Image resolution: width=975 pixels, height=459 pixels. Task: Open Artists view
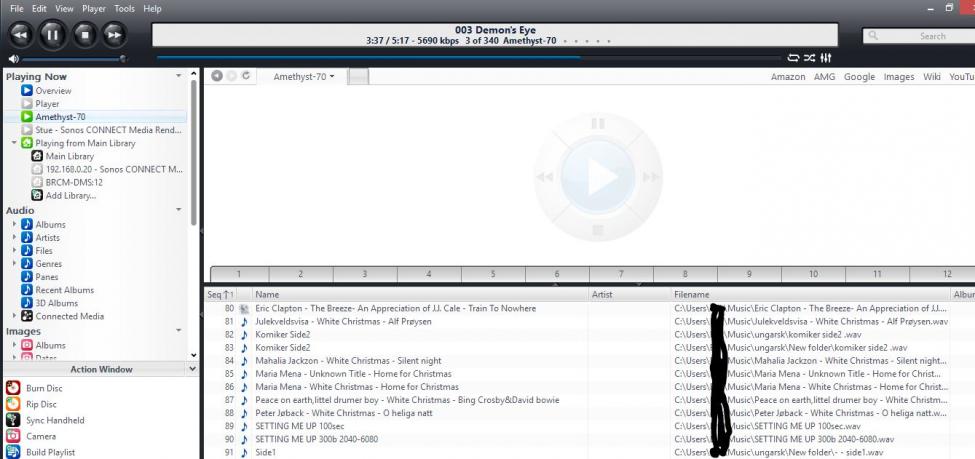(47, 238)
